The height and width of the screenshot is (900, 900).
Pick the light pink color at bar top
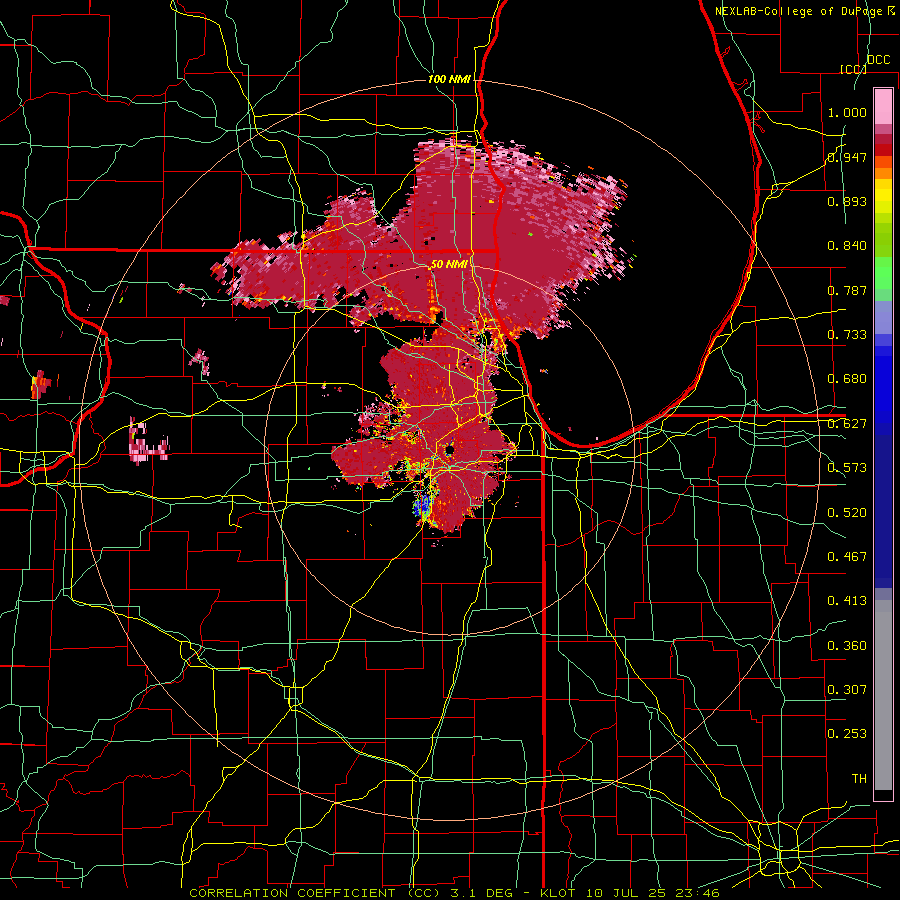point(883,107)
